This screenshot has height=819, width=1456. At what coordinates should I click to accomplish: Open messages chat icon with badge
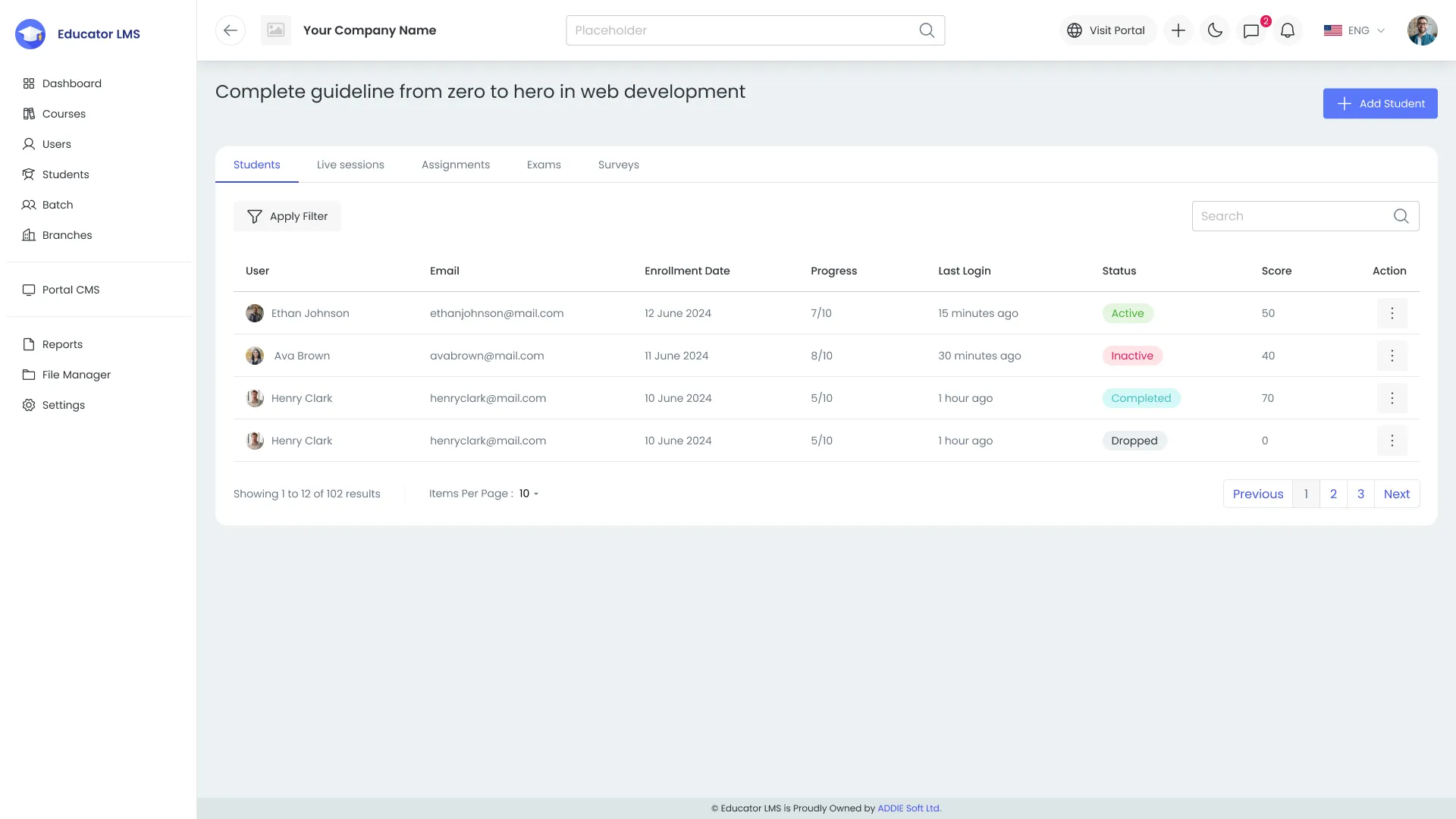tap(1251, 30)
